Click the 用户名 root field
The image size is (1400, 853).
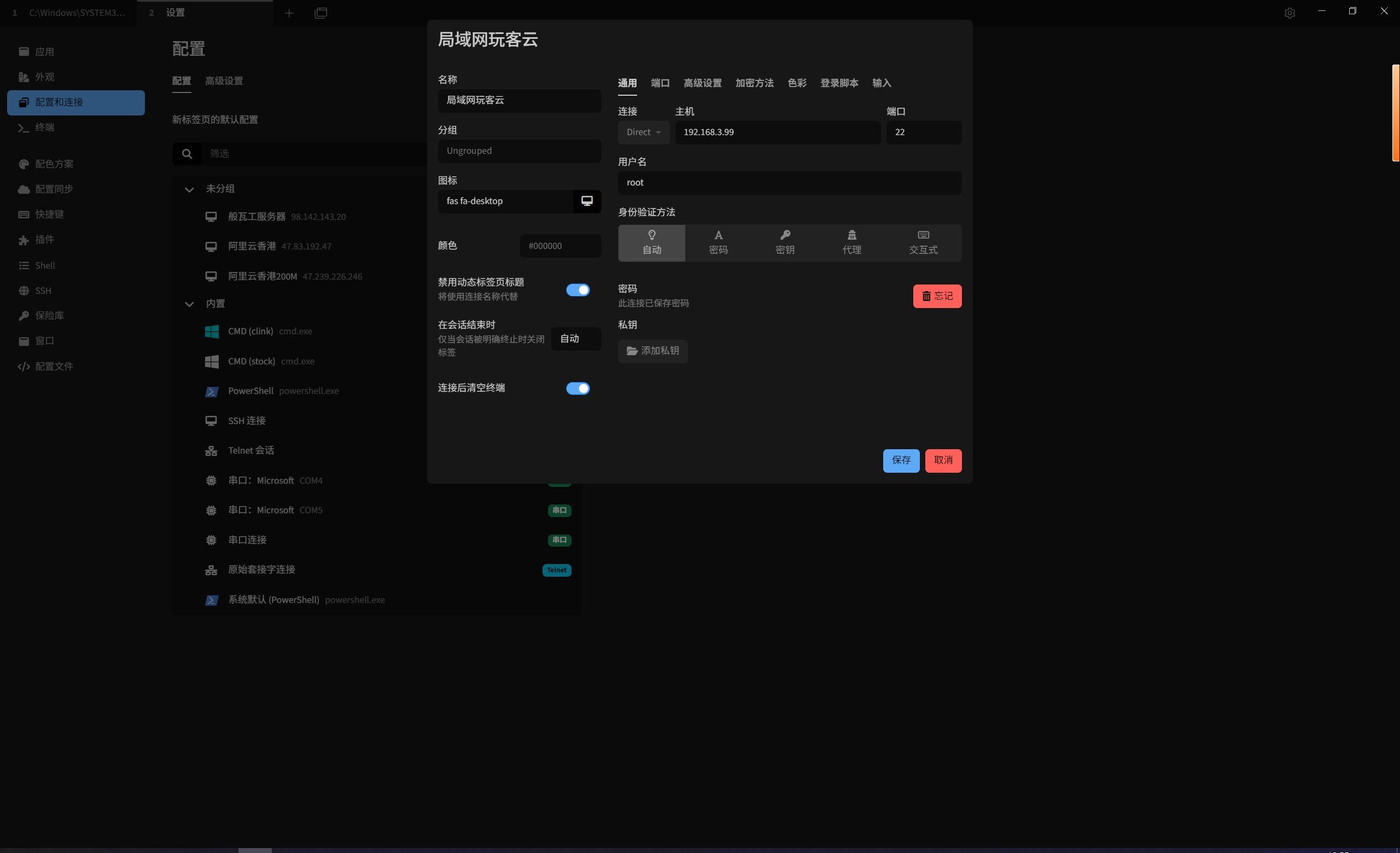pos(790,183)
